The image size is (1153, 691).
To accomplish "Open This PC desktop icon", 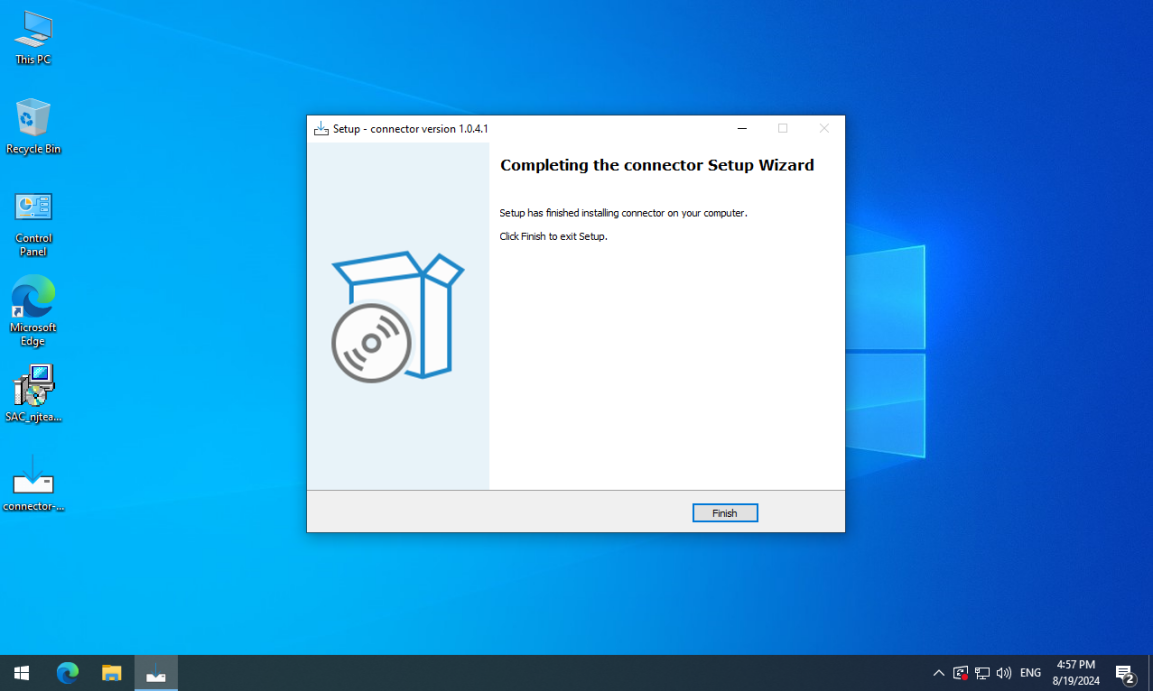I will (33, 38).
